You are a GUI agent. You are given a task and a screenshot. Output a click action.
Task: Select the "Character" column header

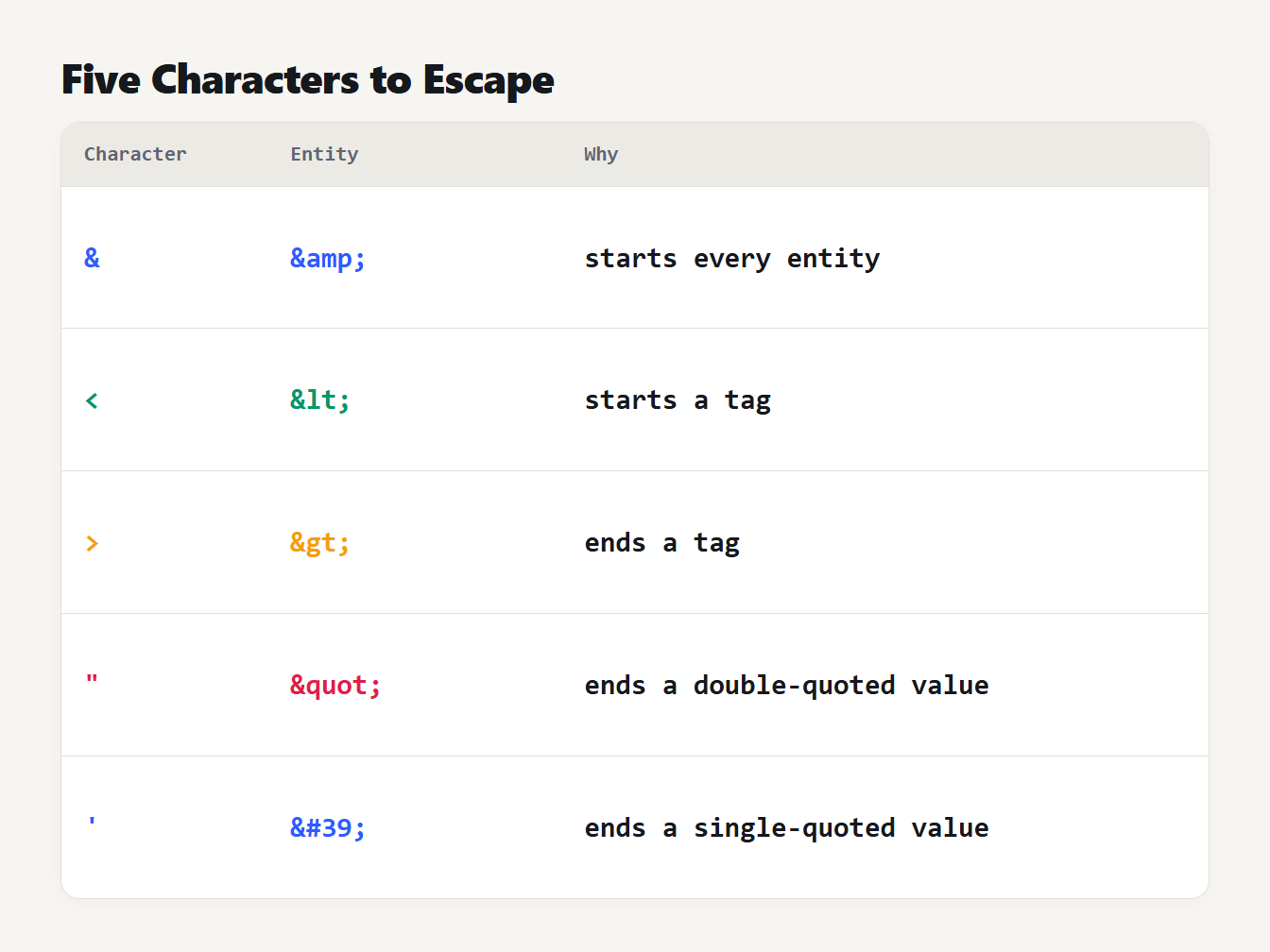coord(135,154)
